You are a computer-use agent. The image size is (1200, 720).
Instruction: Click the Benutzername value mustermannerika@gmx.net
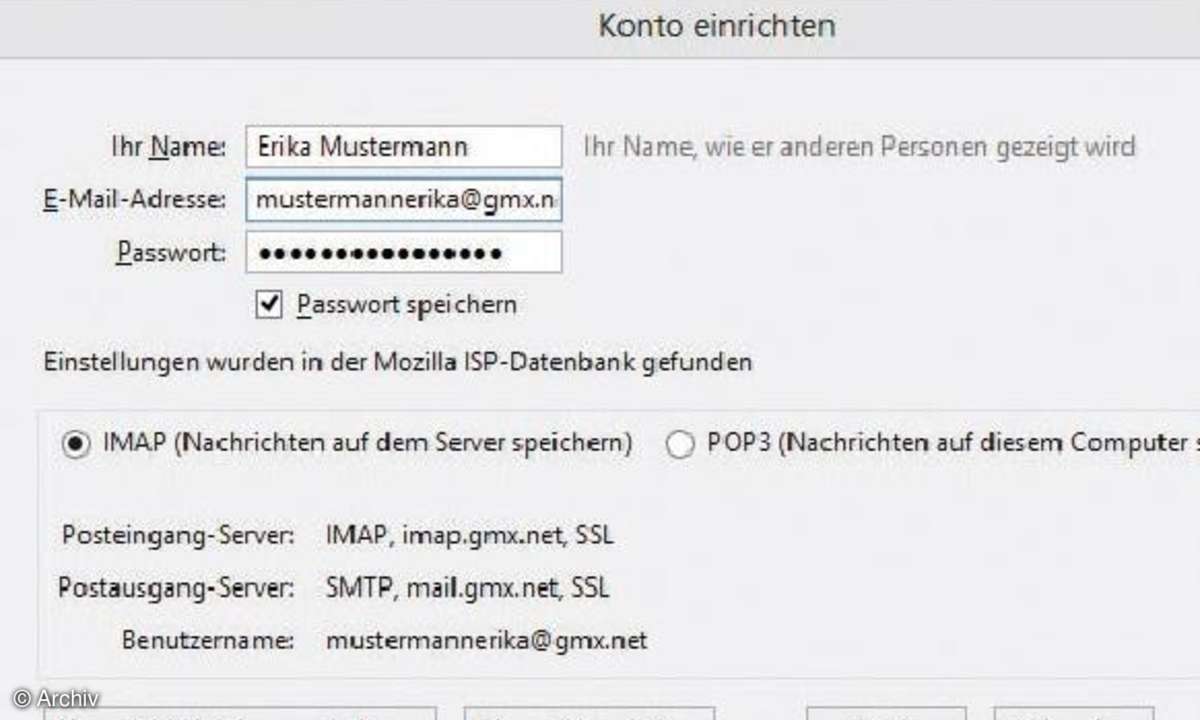(486, 639)
